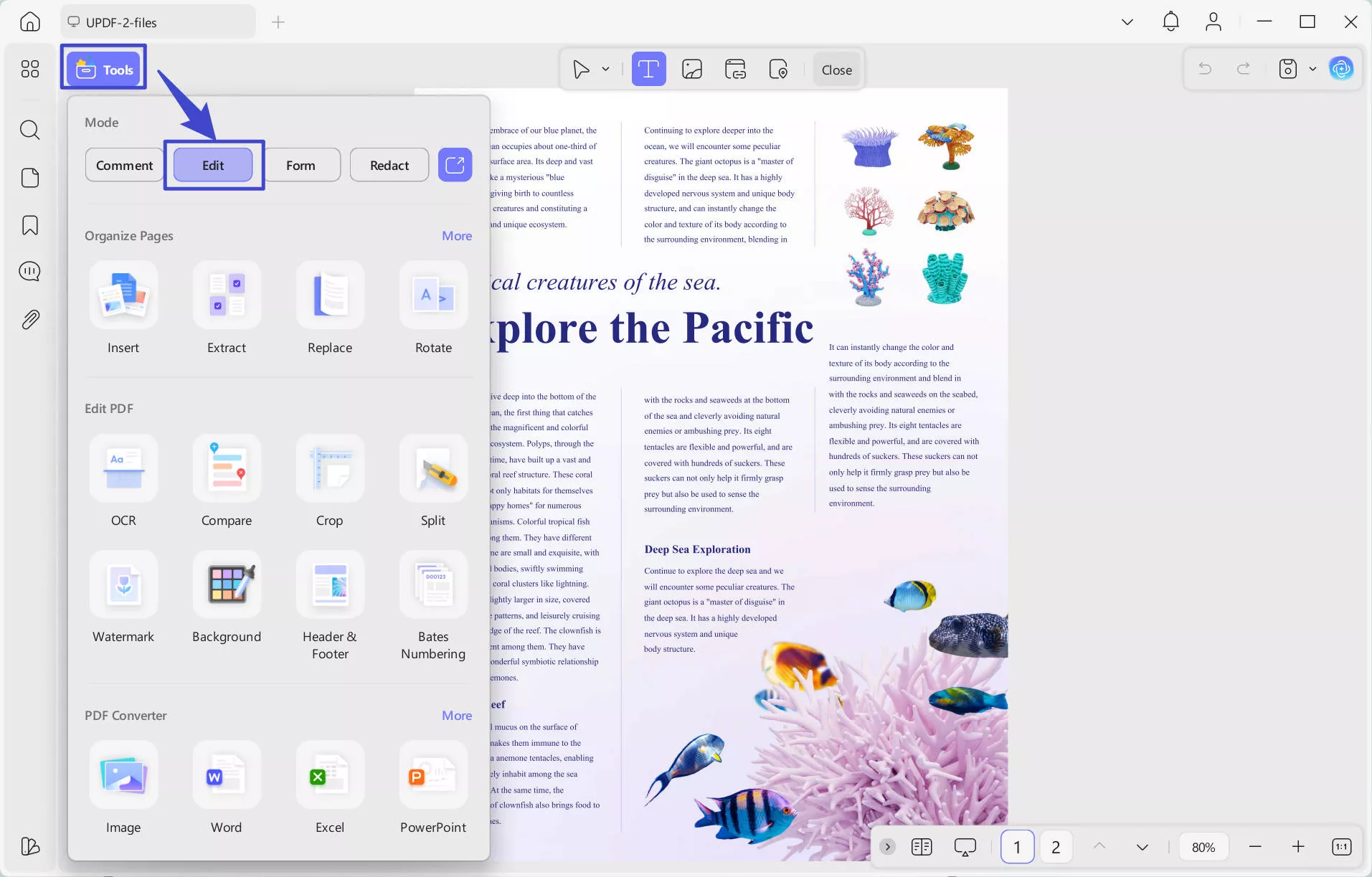Expand the save options dropdown arrow

click(x=1312, y=70)
